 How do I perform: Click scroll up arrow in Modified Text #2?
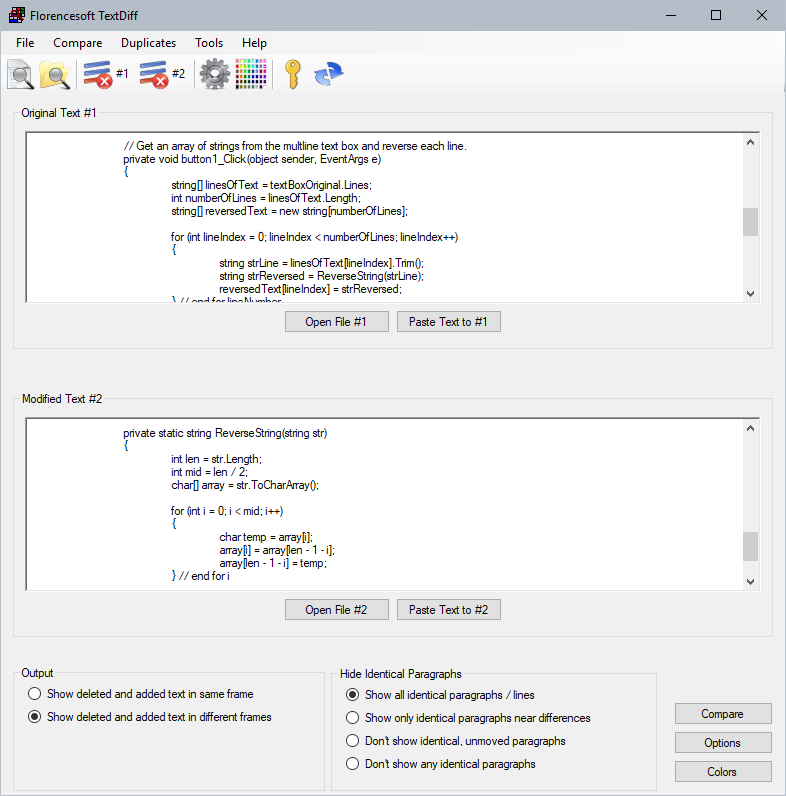pyautogui.click(x=750, y=428)
